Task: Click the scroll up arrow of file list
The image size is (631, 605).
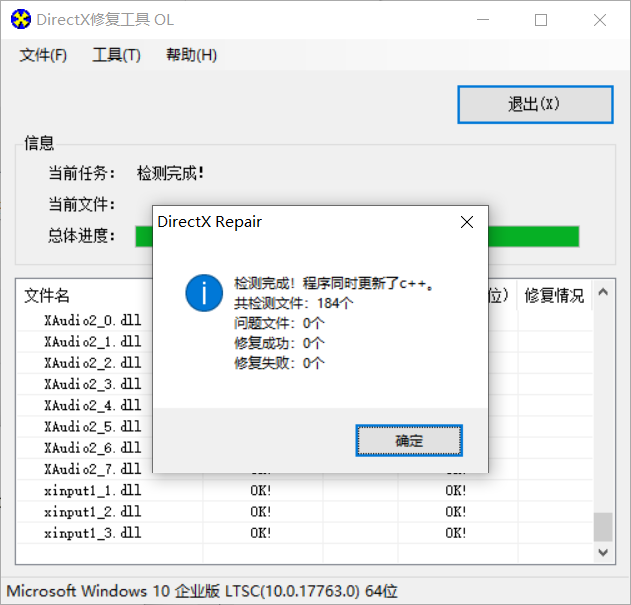Action: tap(603, 292)
